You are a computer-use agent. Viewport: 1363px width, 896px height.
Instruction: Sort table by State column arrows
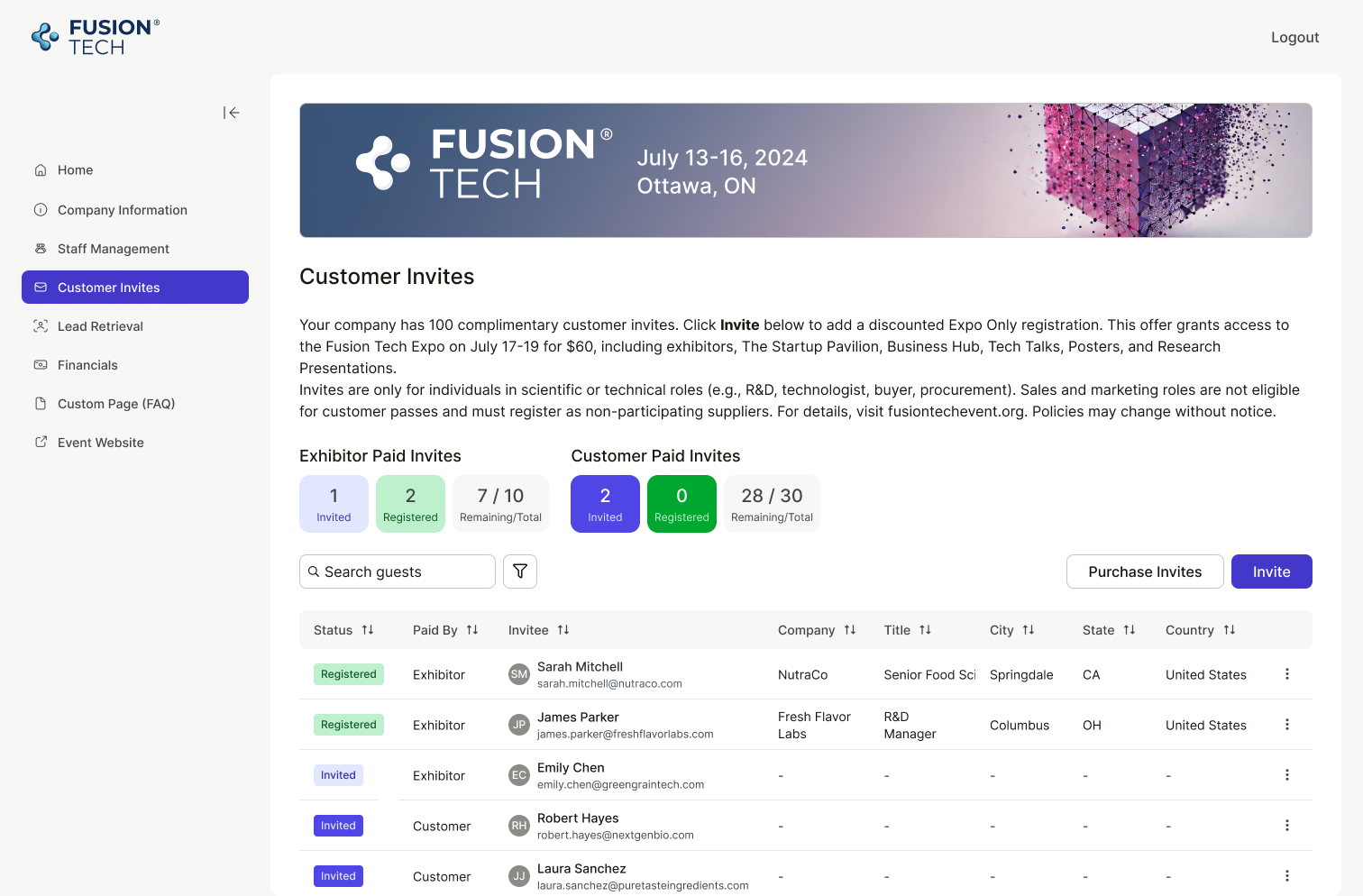coord(1130,630)
